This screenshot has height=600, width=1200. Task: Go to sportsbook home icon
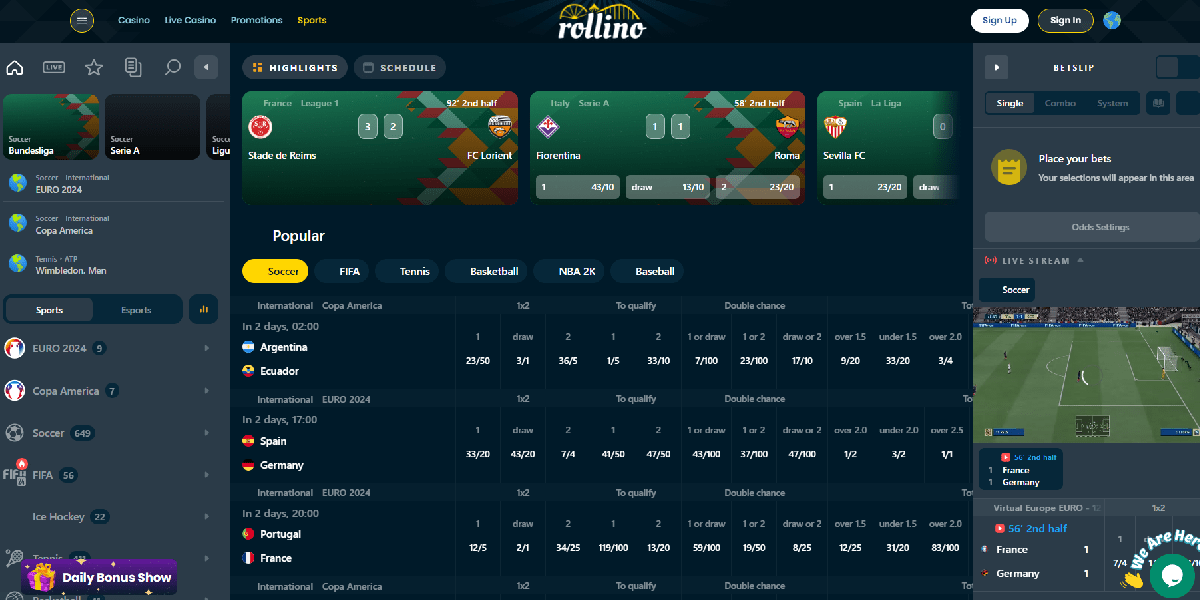[x=15, y=68]
